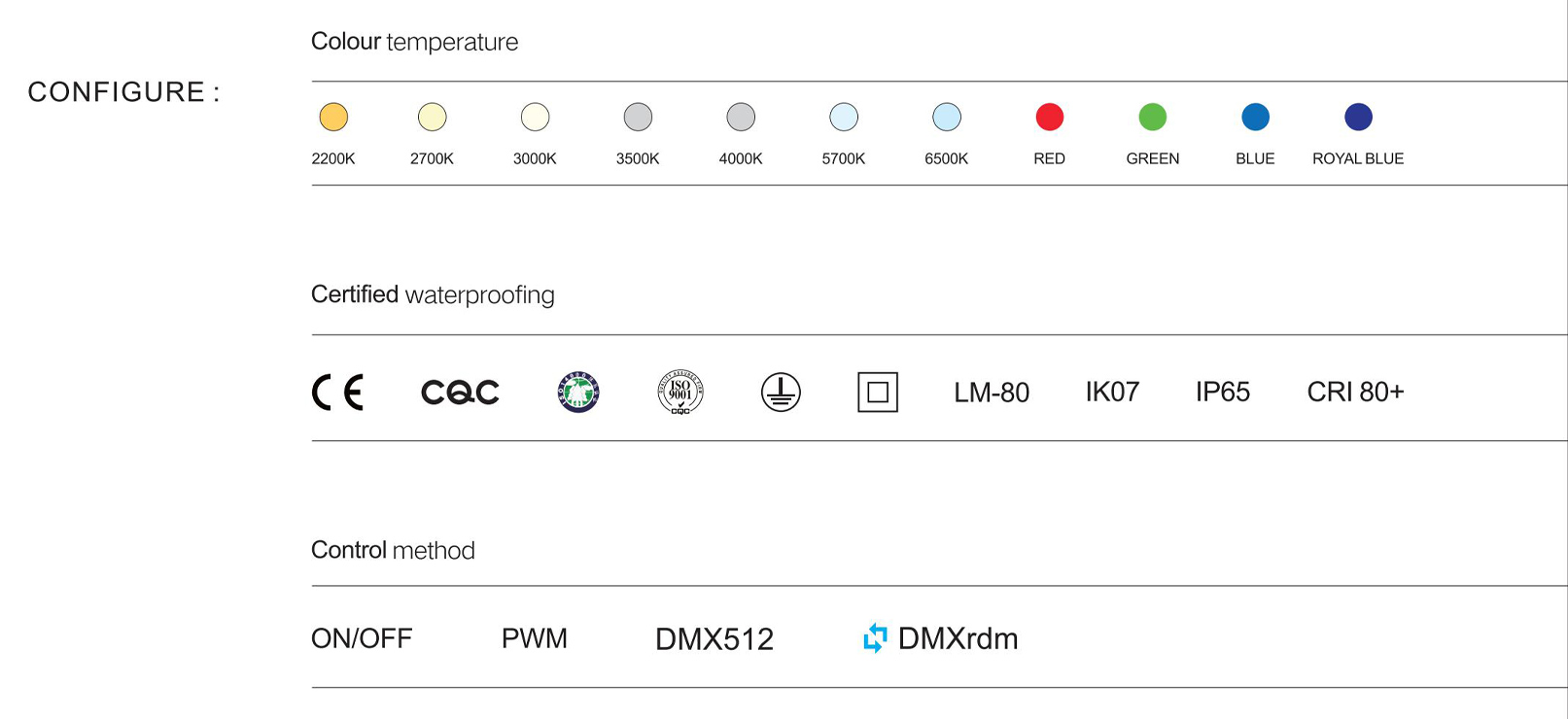Choose the 6500K cool white swatch
This screenshot has height=719, width=1568.
[x=947, y=117]
